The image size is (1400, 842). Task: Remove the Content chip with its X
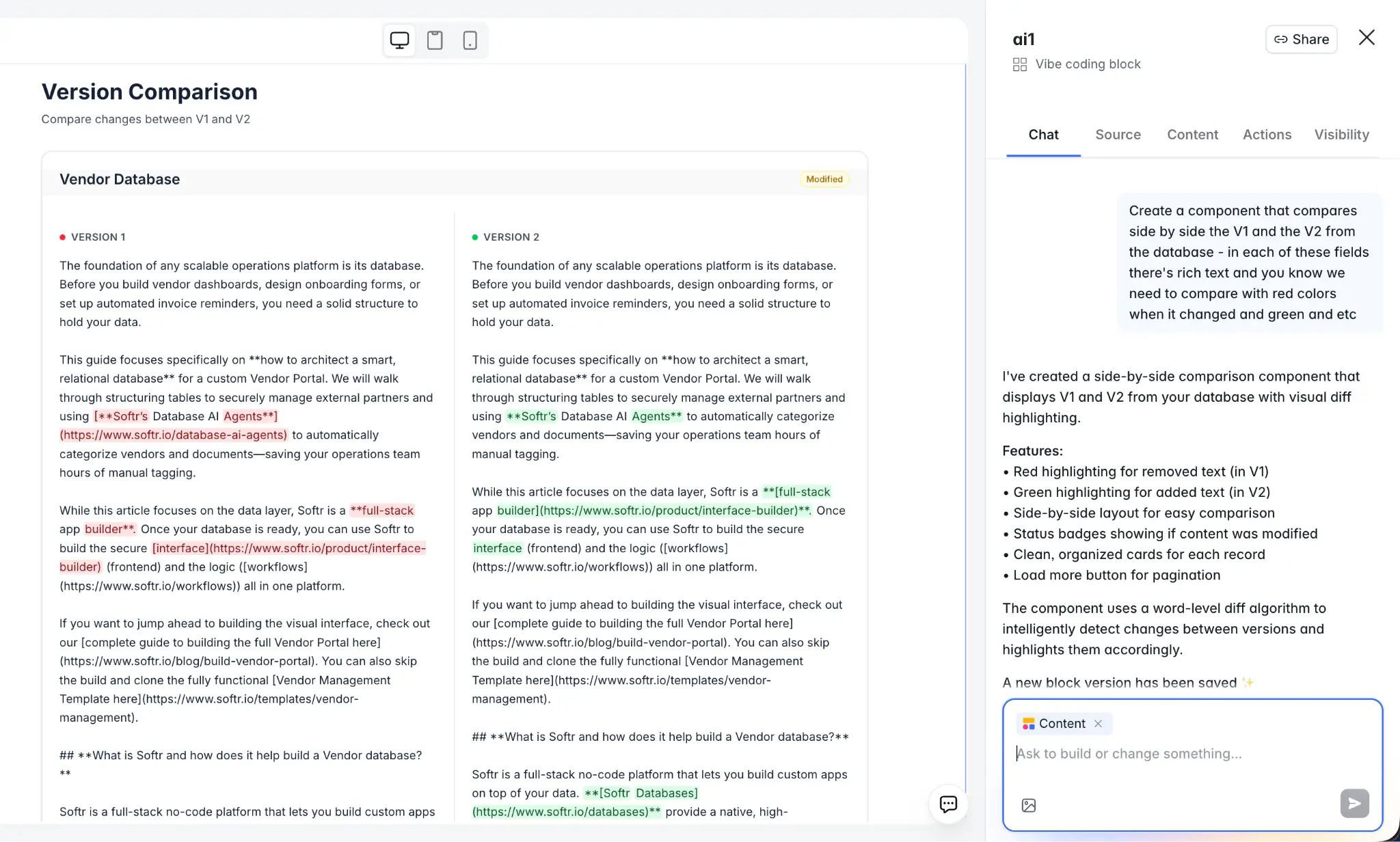pos(1099,724)
